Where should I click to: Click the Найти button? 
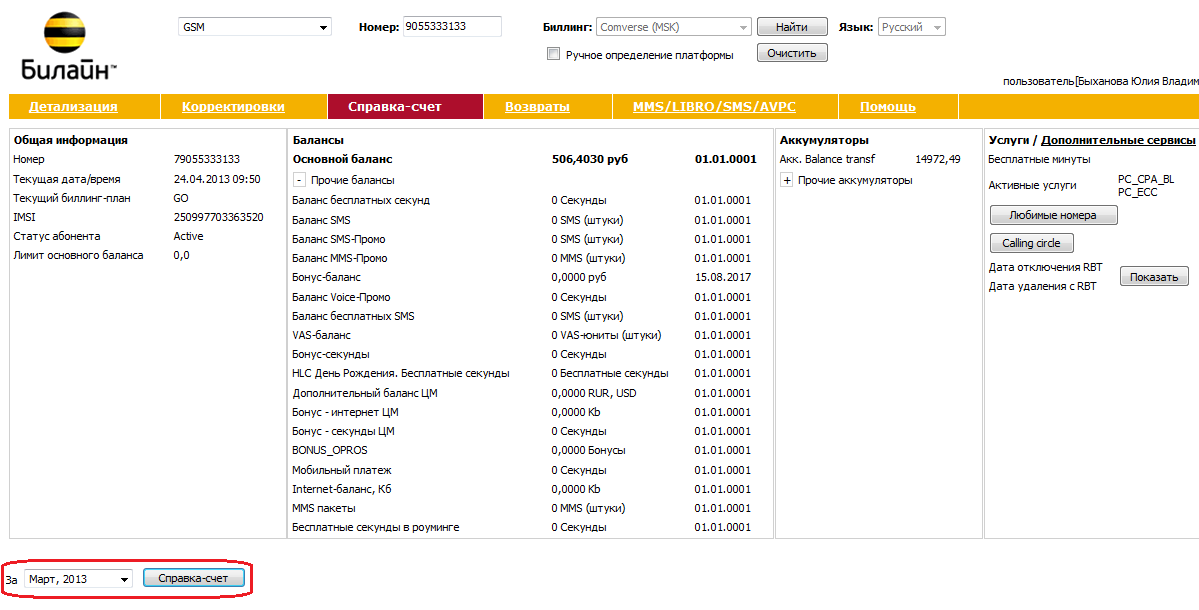[x=791, y=27]
